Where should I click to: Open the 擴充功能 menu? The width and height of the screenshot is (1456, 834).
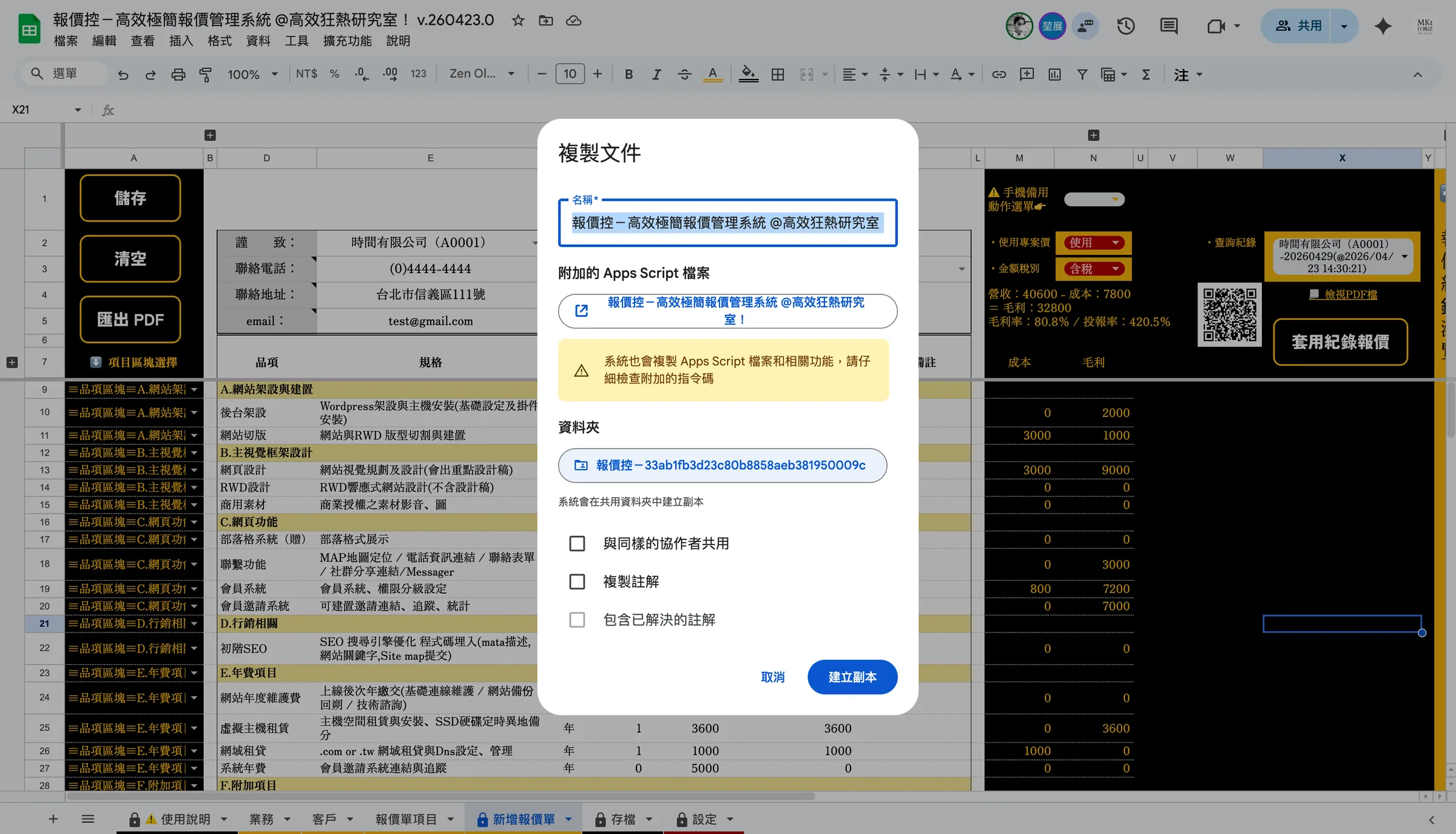click(x=347, y=41)
